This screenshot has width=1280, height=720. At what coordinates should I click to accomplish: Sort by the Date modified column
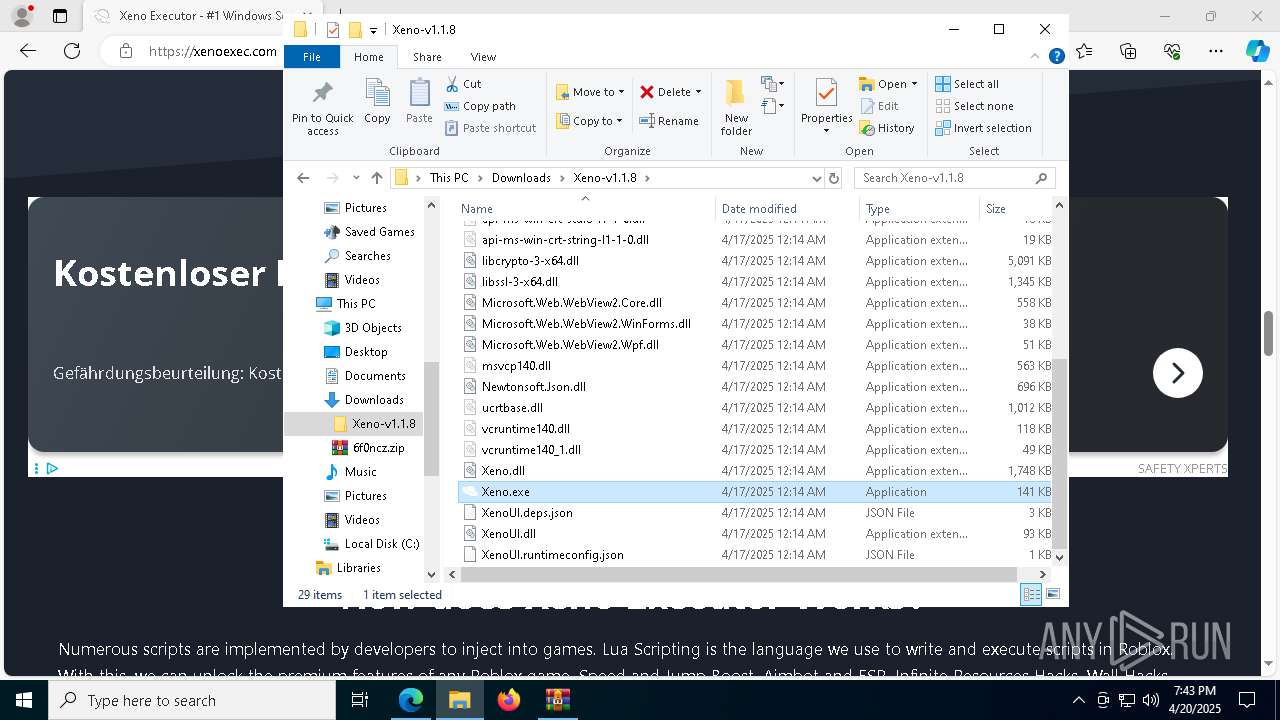tap(787, 208)
